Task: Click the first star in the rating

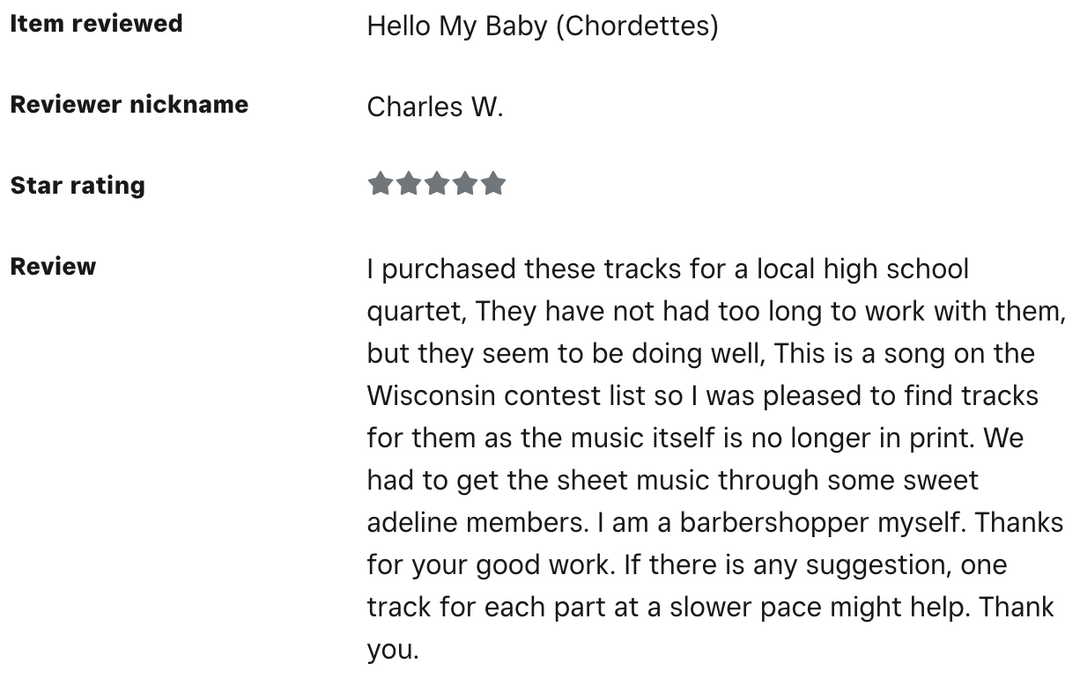Action: 379,184
